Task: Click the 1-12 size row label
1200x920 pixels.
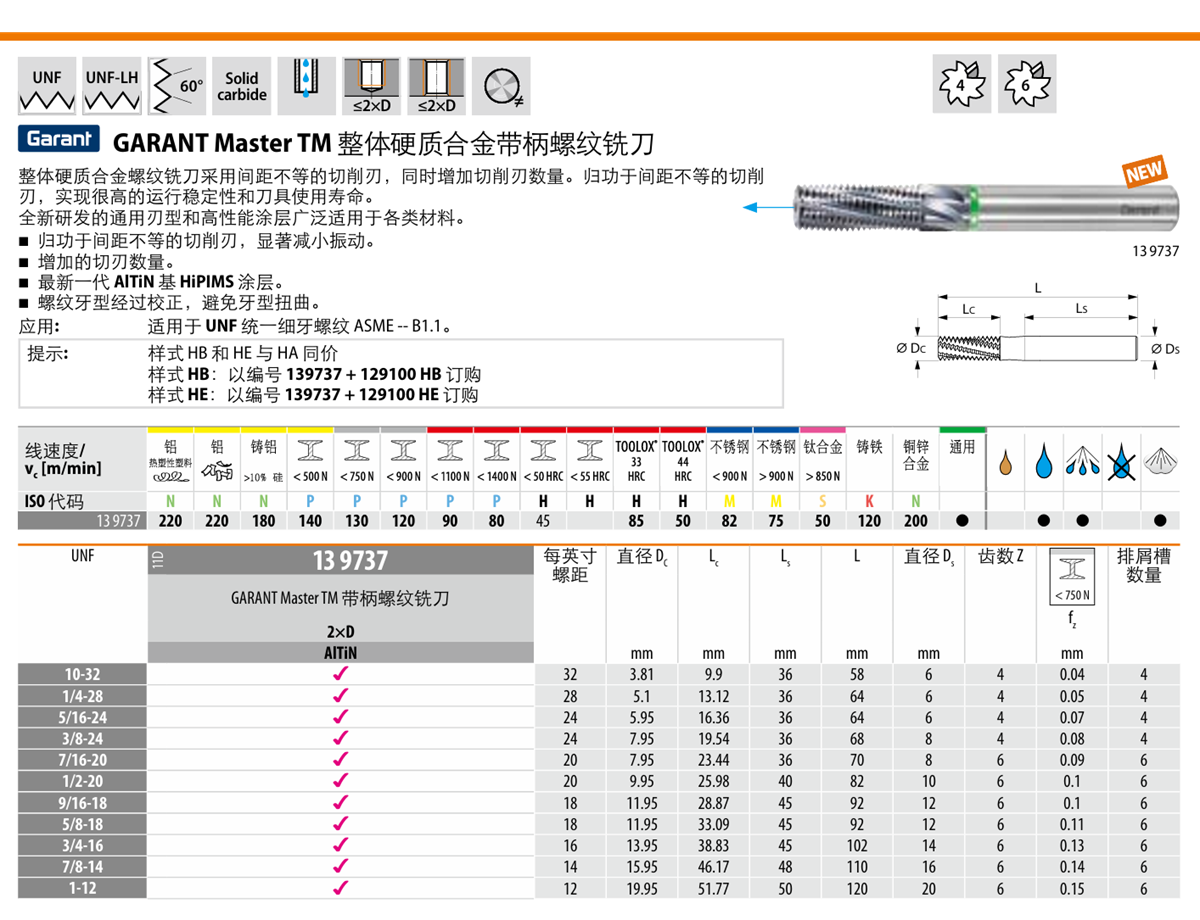Action: coord(82,888)
